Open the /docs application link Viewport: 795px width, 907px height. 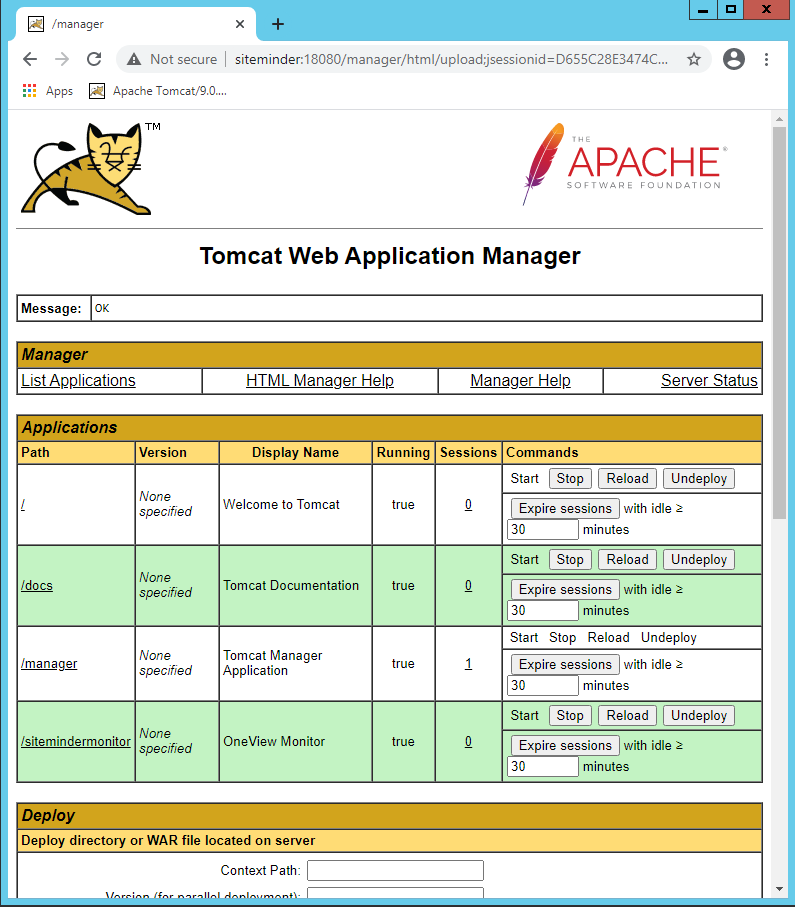(37, 585)
